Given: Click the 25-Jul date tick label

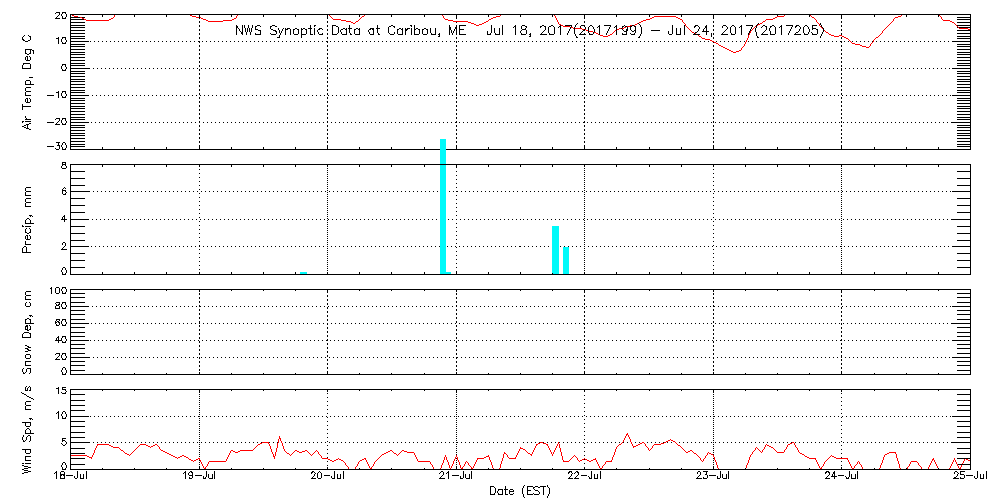Looking at the screenshot, I should [x=968, y=478].
